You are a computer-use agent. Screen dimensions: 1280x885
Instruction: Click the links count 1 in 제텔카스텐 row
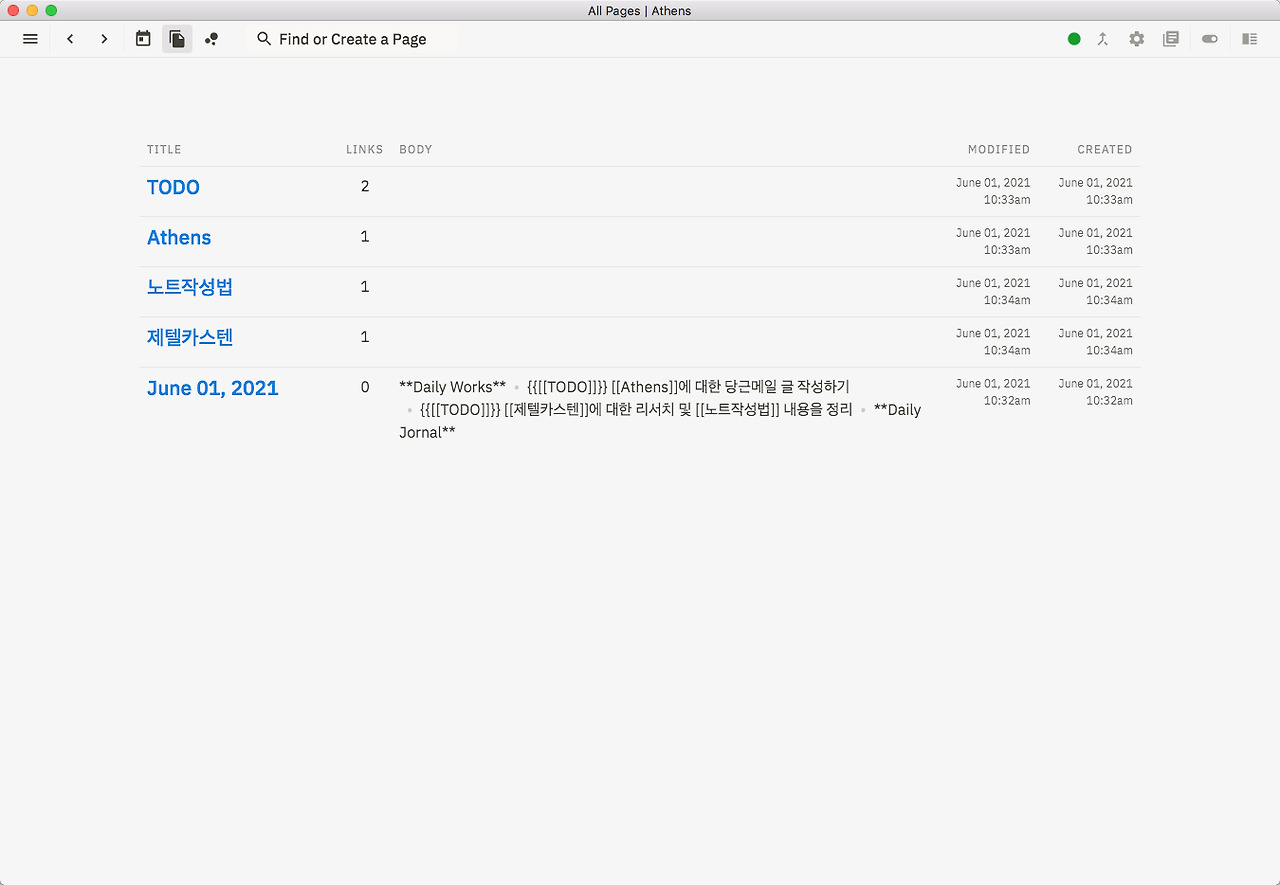coord(365,336)
